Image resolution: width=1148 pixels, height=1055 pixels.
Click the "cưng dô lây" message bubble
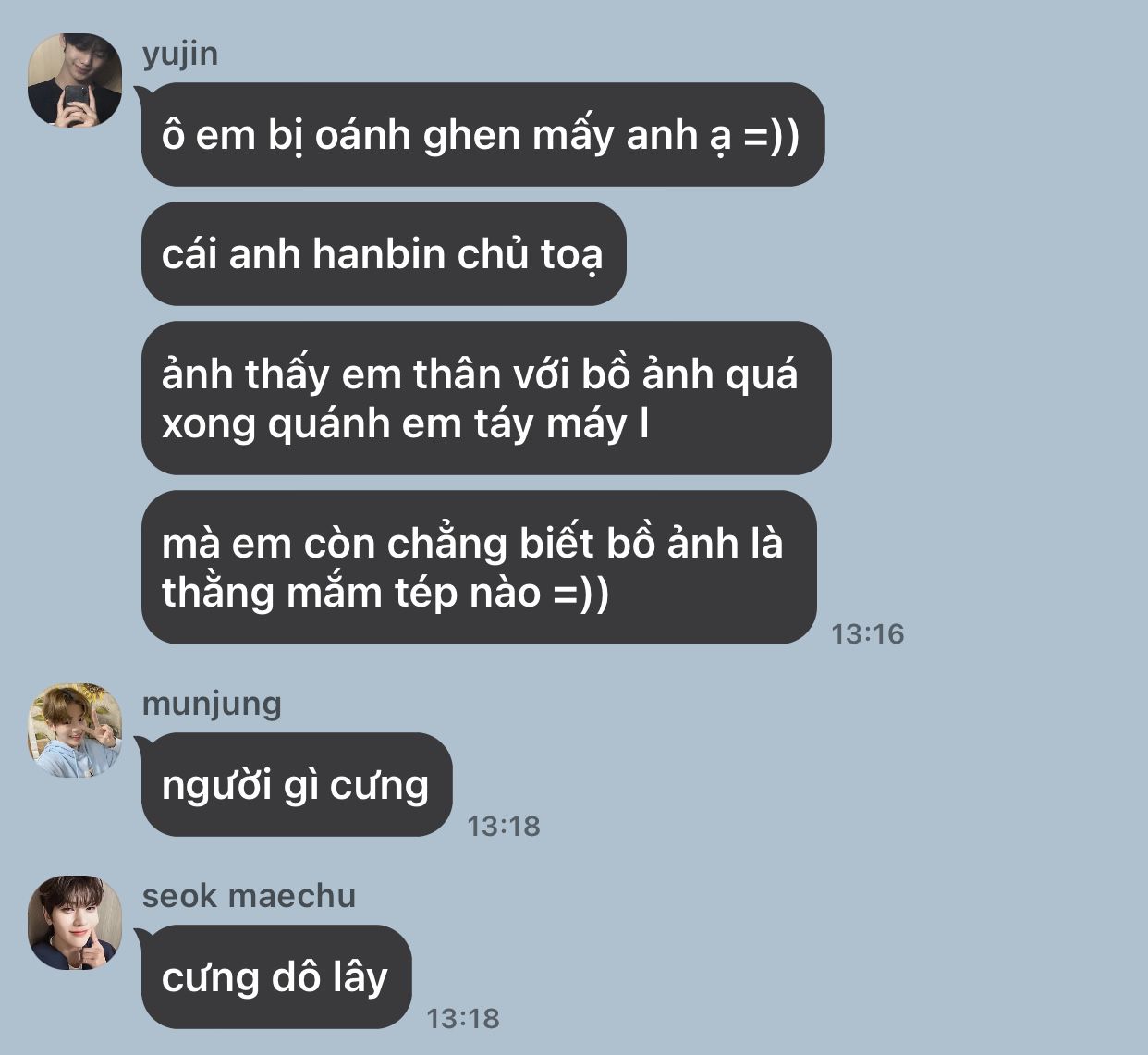pos(276,977)
